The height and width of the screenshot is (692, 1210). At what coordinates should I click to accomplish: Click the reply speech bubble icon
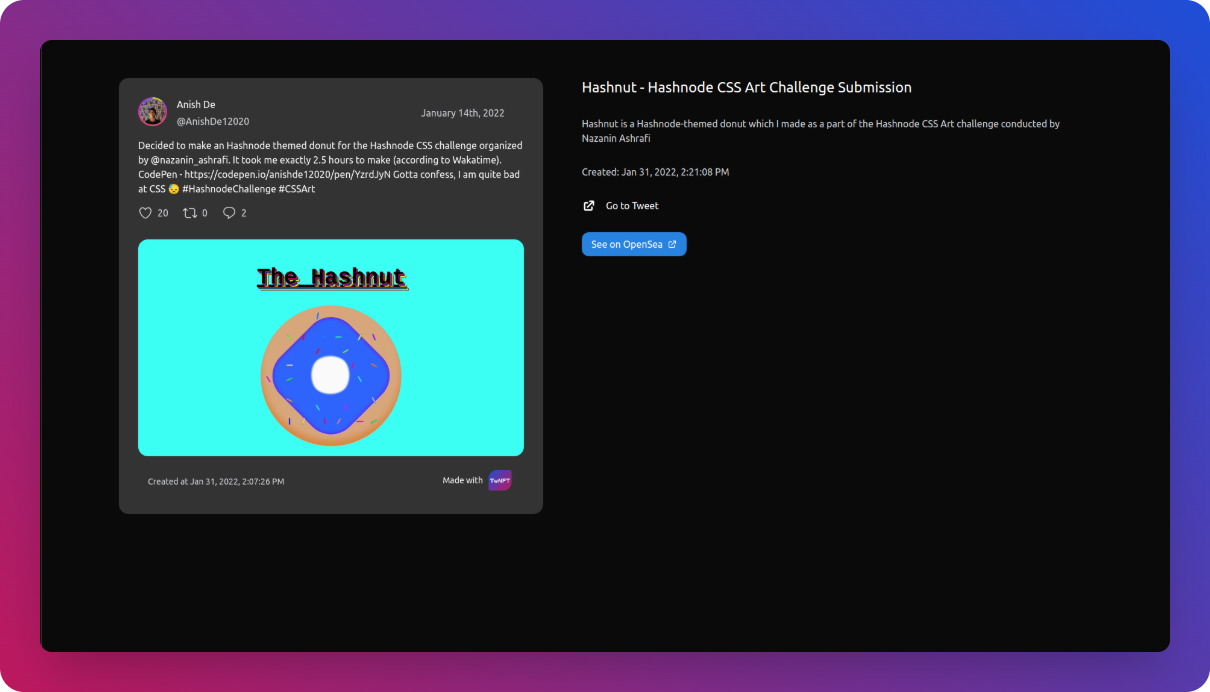pos(229,213)
